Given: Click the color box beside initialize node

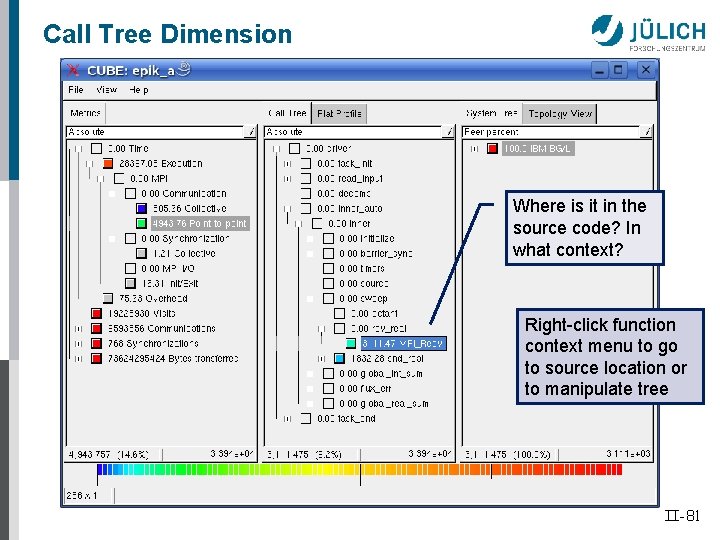Looking at the screenshot, I should 328,238.
